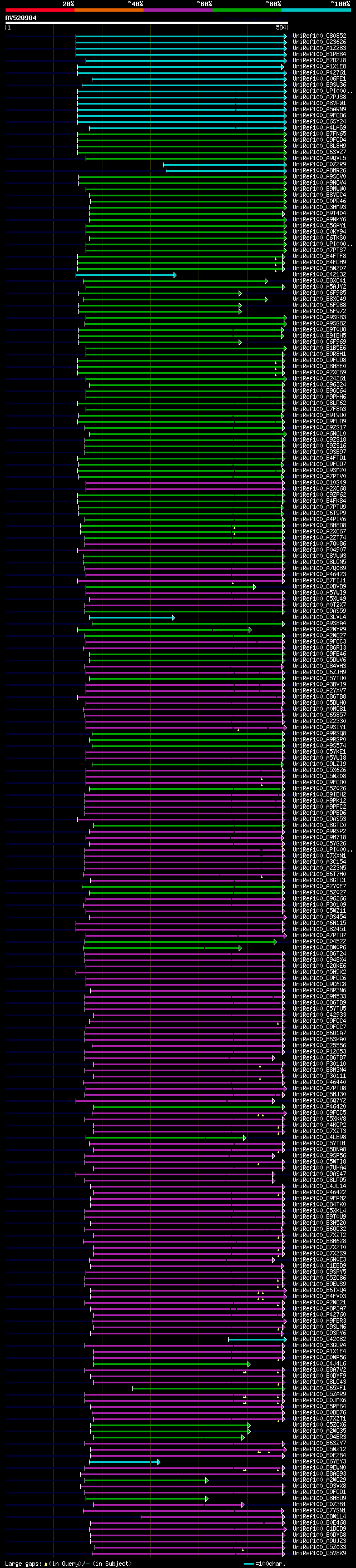This screenshot has height=1568, width=356.
Task: Open hit UniRef100_O23626
Action: [319, 42]
